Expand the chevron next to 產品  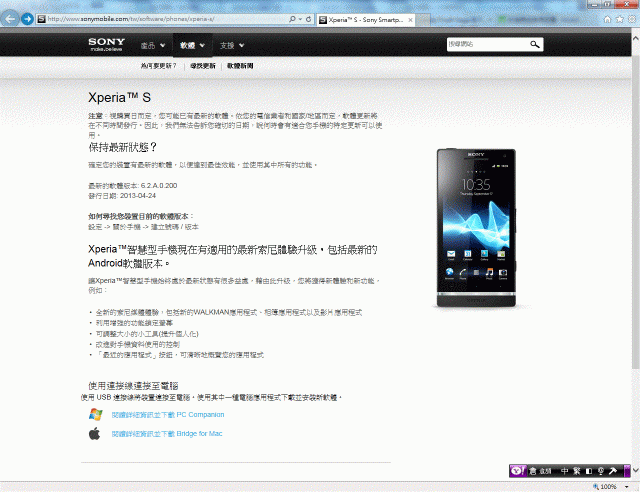(x=162, y=45)
